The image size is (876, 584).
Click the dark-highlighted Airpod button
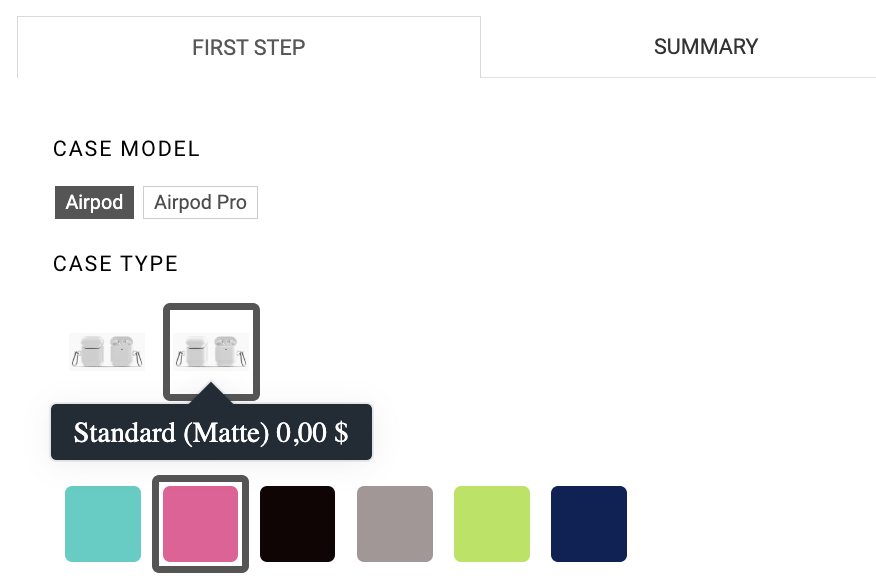point(94,202)
